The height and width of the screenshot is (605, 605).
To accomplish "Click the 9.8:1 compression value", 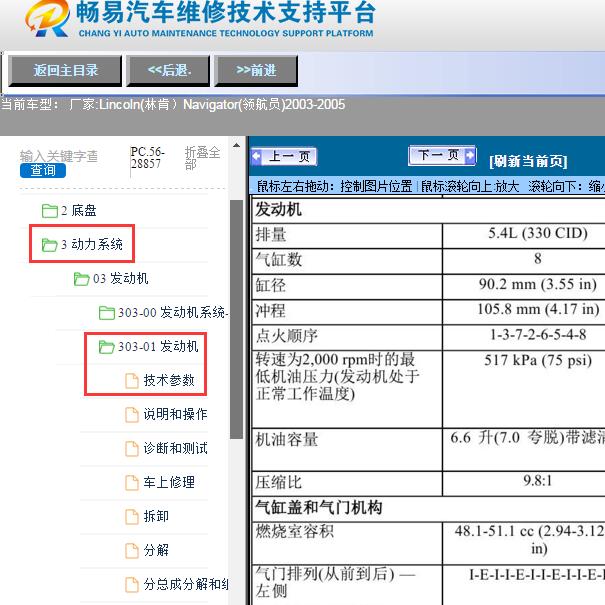I will [x=538, y=481].
